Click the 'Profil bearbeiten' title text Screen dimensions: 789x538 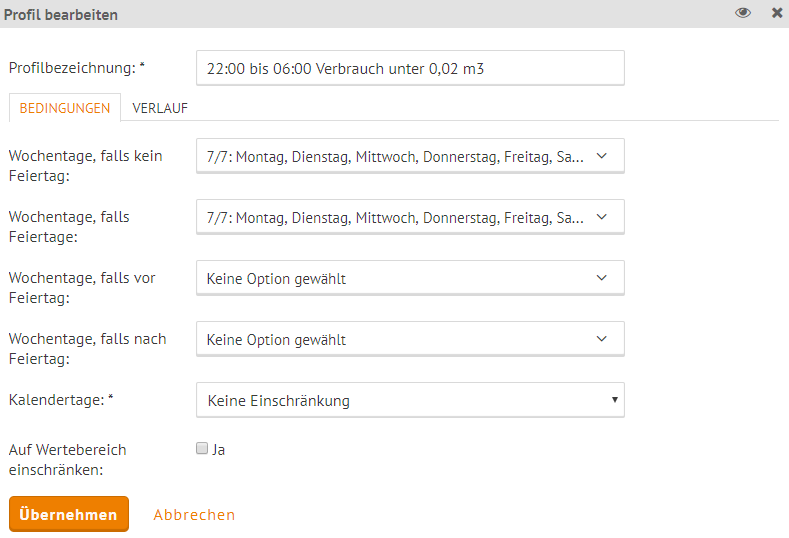pyautogui.click(x=61, y=15)
